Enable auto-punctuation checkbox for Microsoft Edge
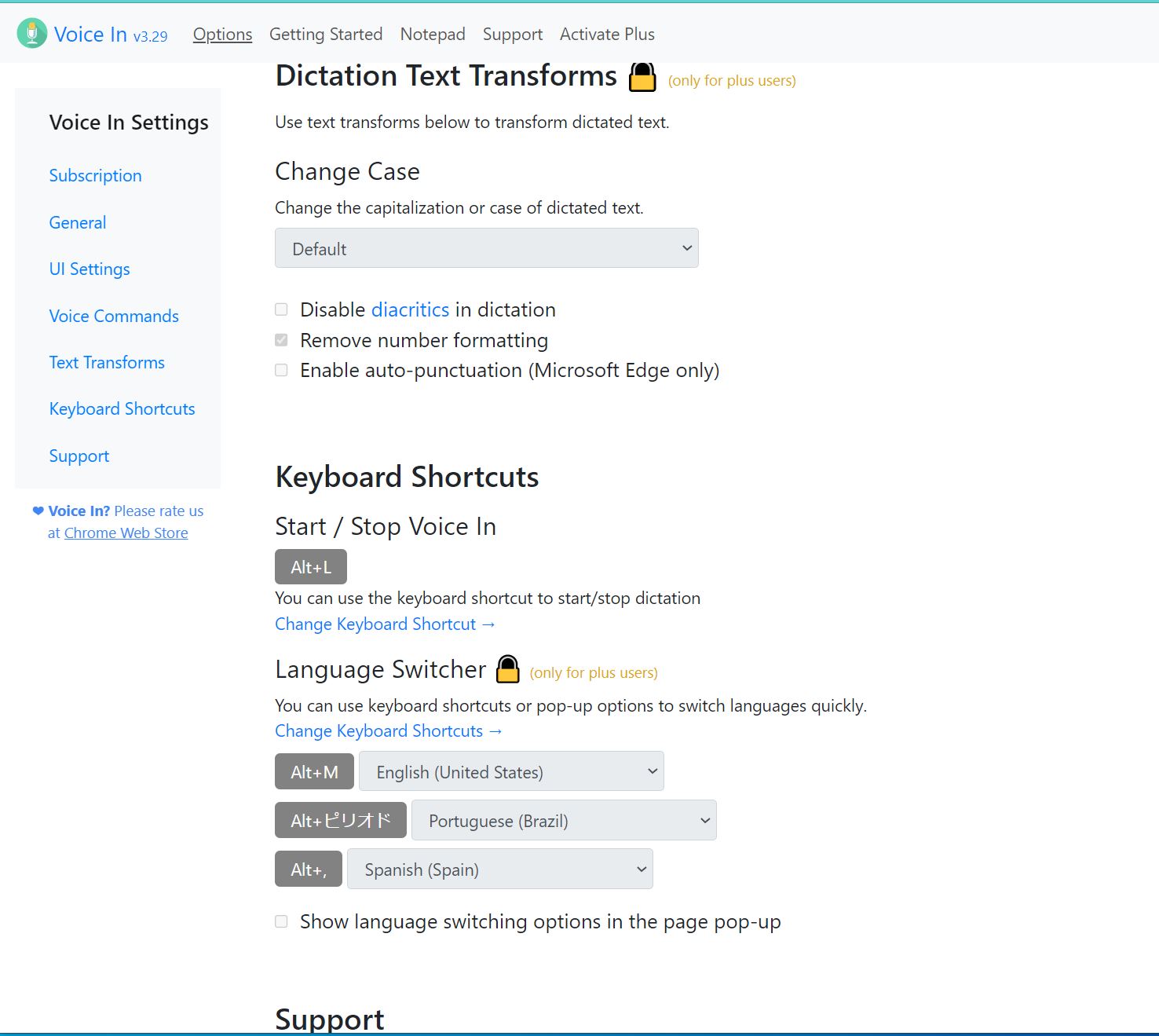 point(281,370)
